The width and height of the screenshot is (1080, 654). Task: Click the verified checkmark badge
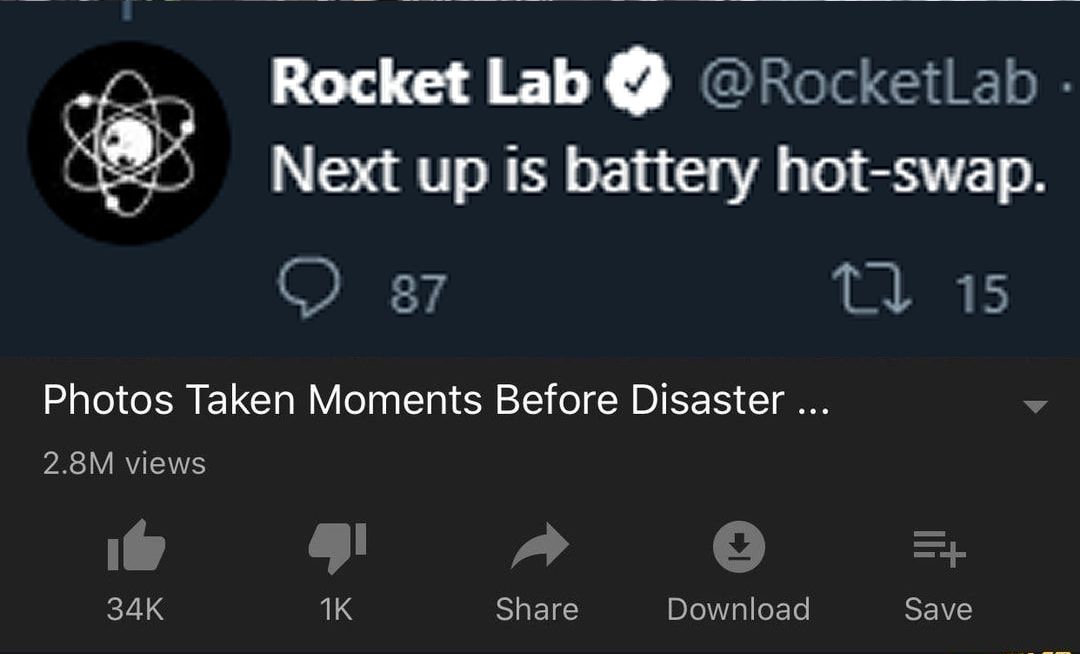(x=640, y=83)
